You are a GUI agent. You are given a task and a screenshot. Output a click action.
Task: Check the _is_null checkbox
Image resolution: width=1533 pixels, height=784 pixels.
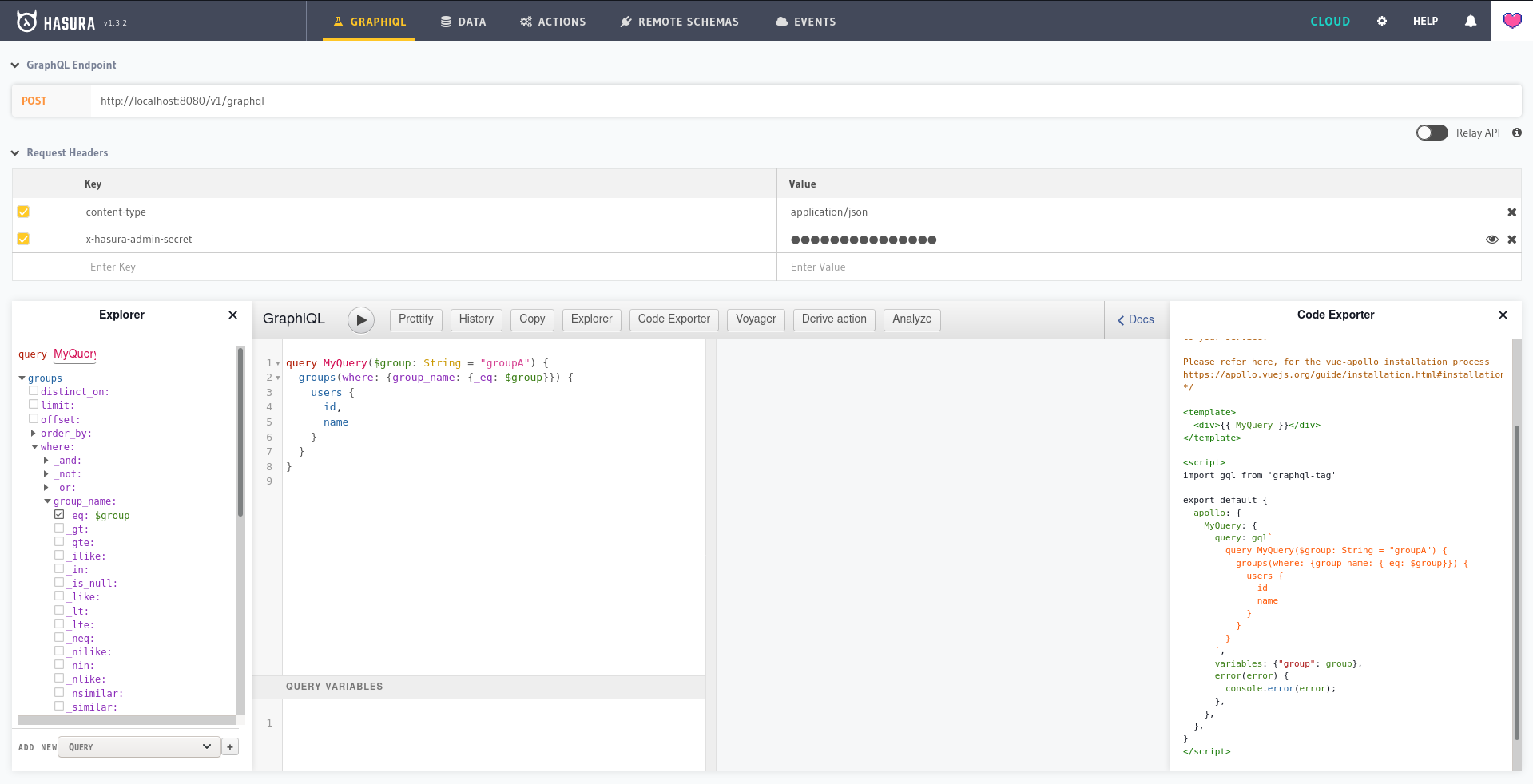[x=59, y=582]
